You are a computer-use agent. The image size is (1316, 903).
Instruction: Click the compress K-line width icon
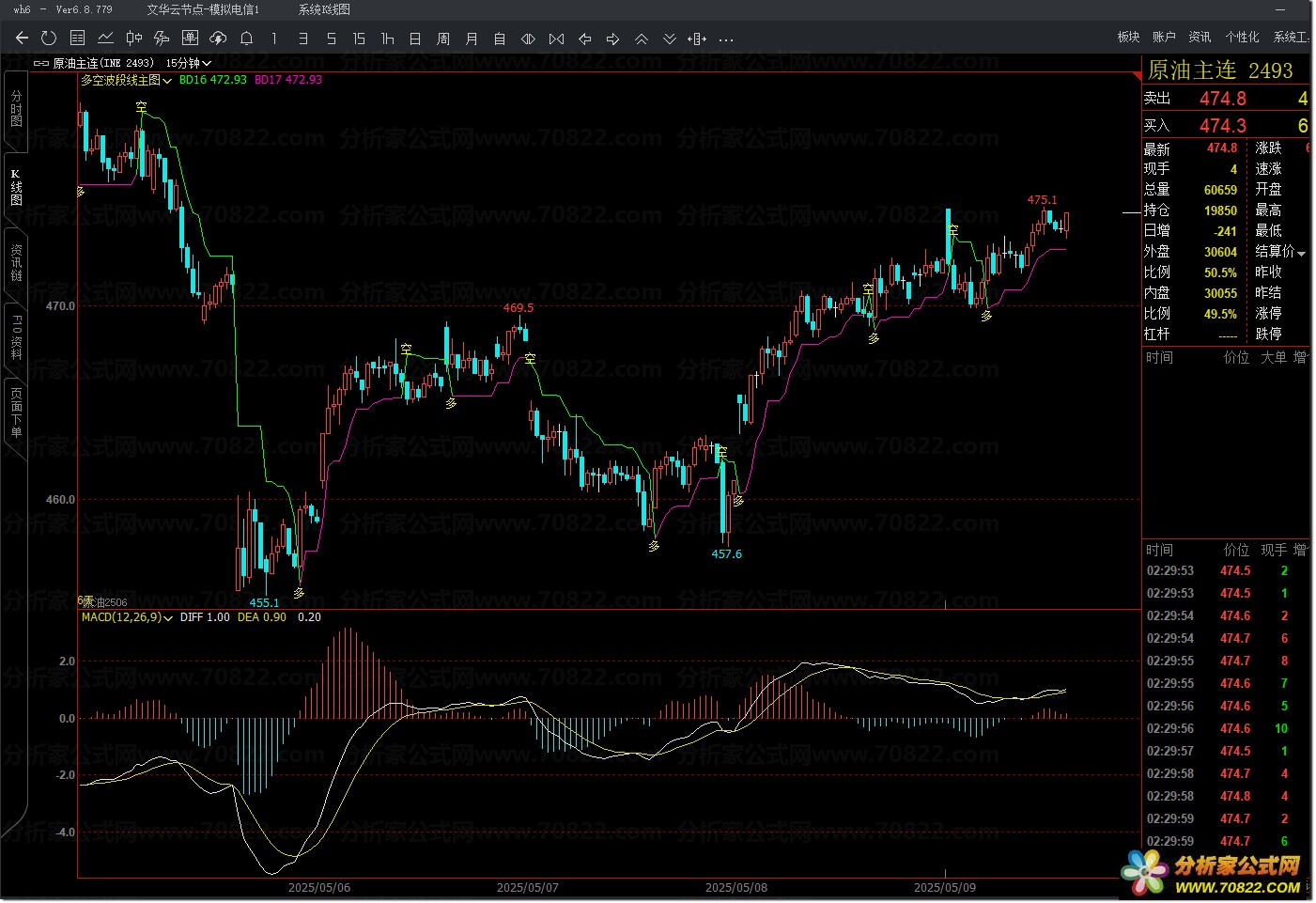[x=556, y=39]
